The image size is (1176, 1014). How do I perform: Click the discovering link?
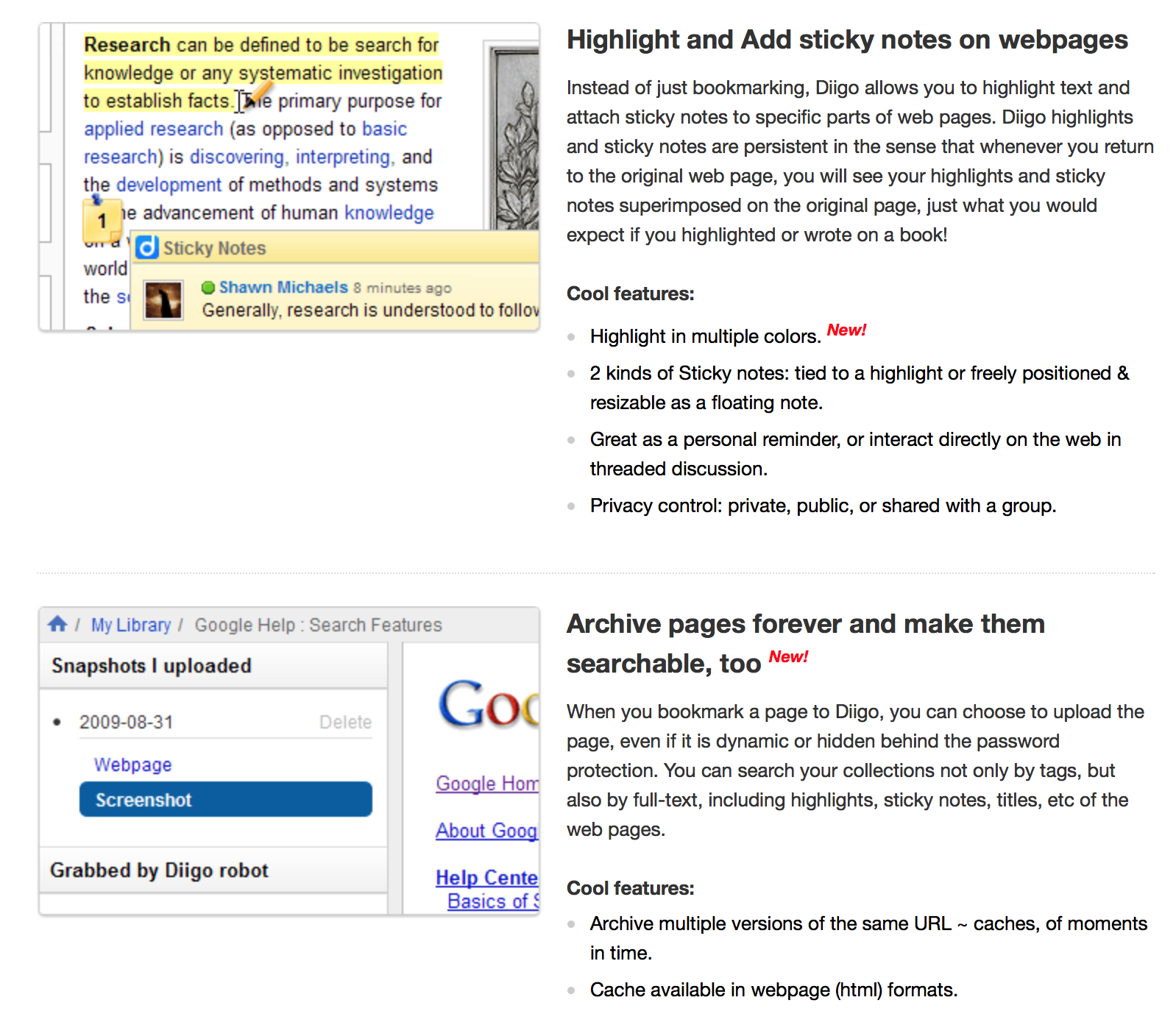[236, 157]
